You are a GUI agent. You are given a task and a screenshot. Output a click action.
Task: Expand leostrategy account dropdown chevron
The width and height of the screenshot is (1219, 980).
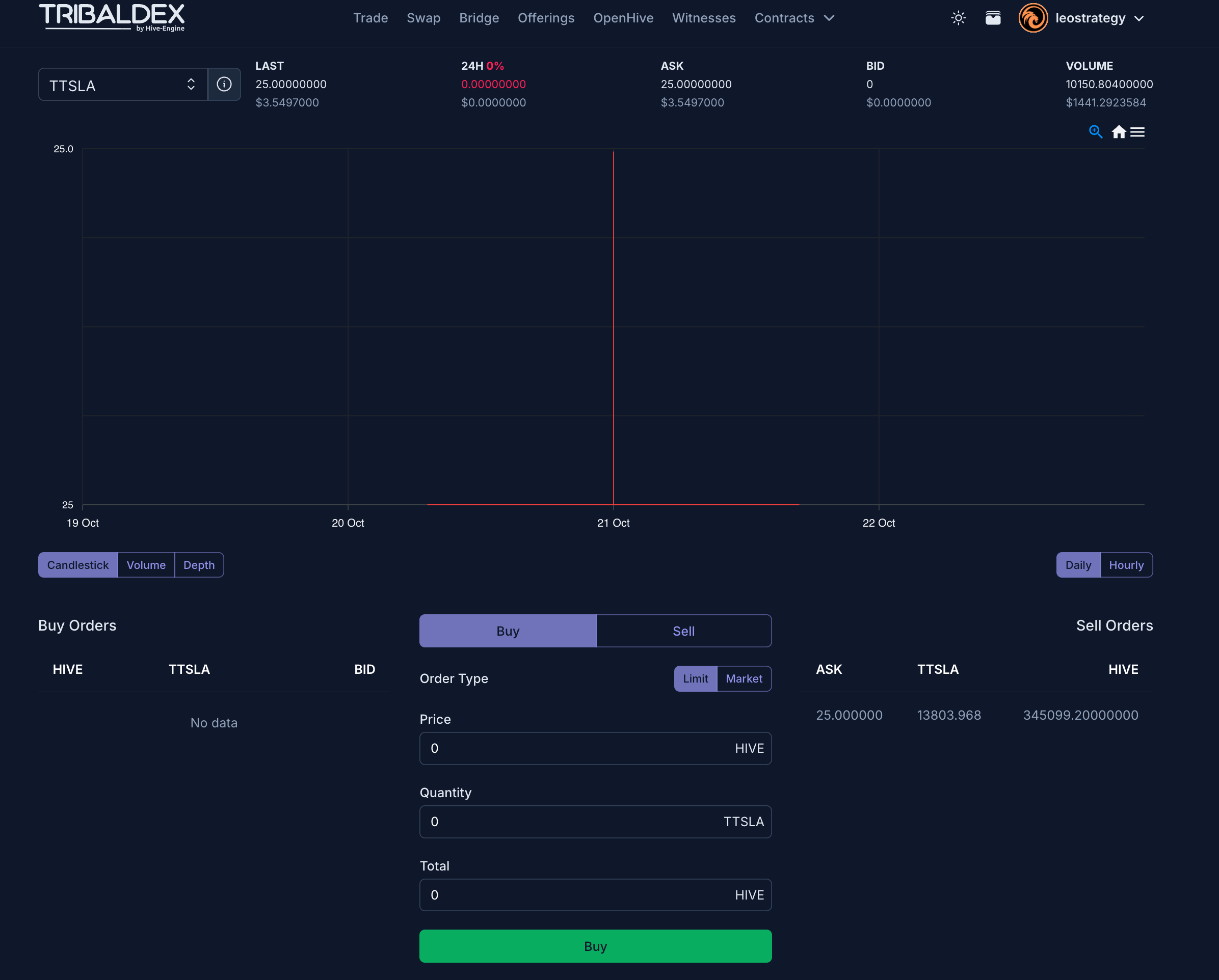1138,19
